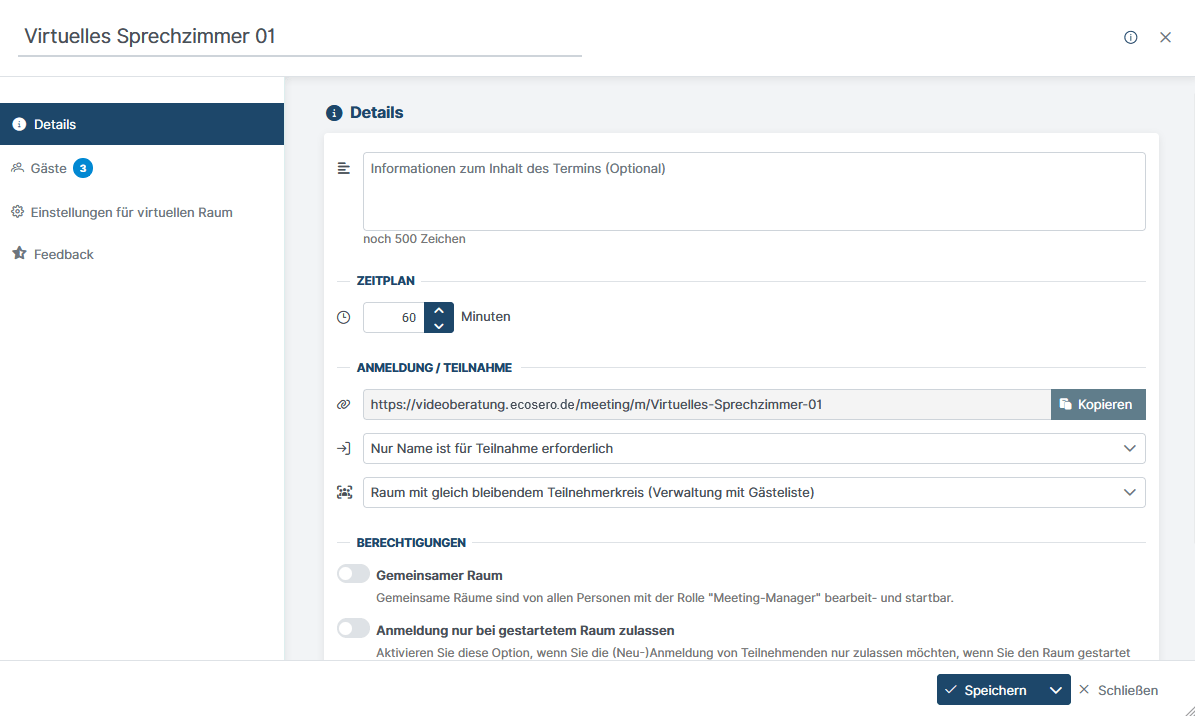The image size is (1195, 716).
Task: Copy the meeting link using Kopieren
Action: point(1098,404)
